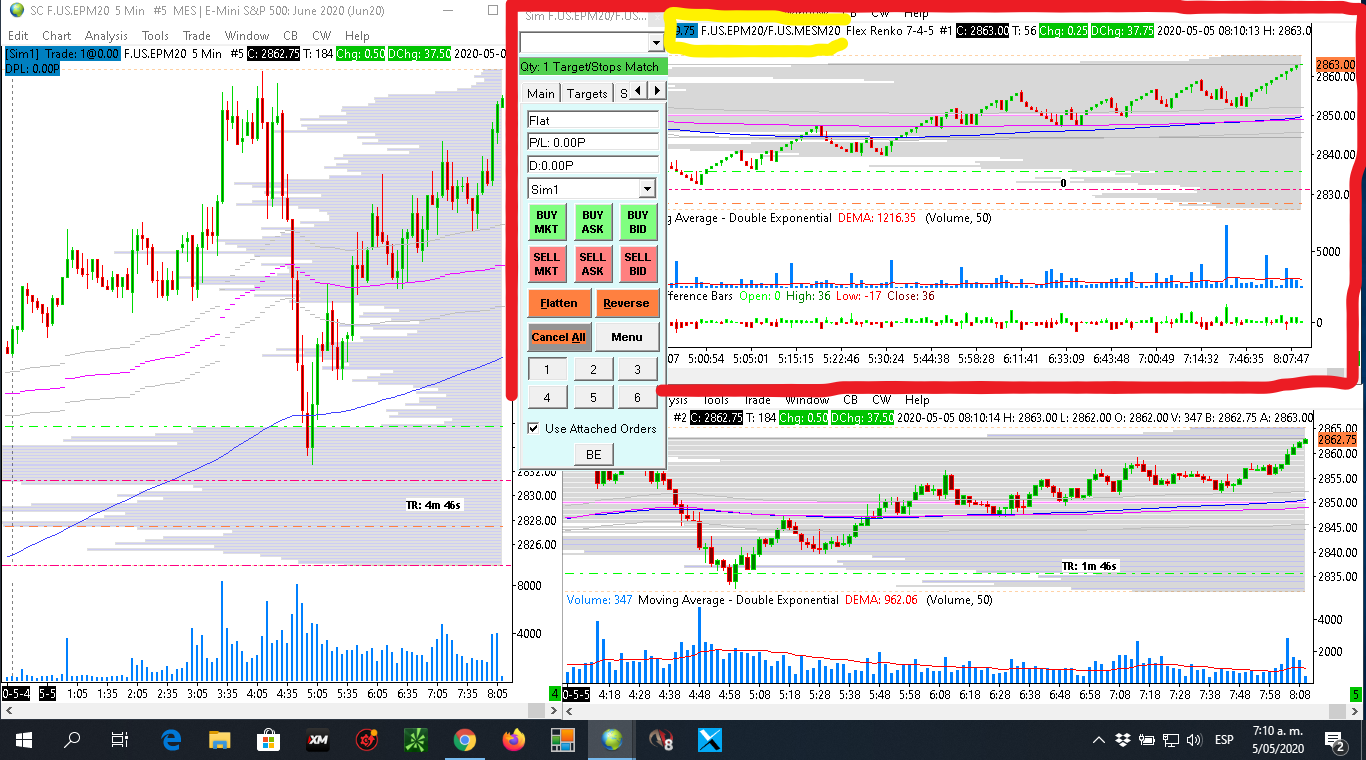The image size is (1366, 760).
Task: Open the notification center icon
Action: click(1336, 740)
